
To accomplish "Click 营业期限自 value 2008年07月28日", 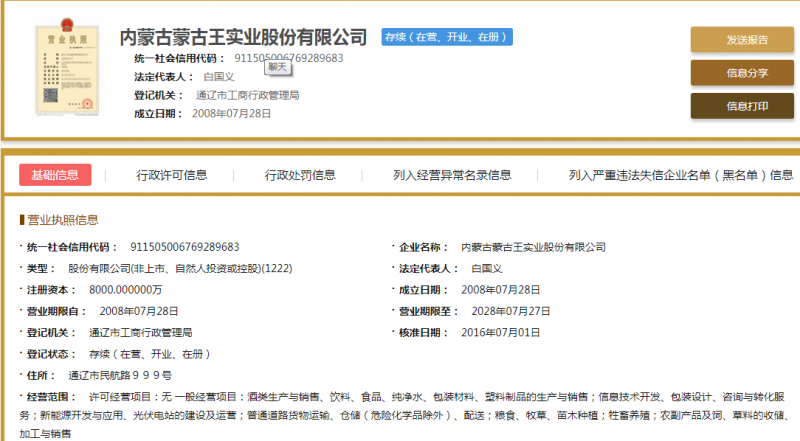I will click(x=139, y=311).
